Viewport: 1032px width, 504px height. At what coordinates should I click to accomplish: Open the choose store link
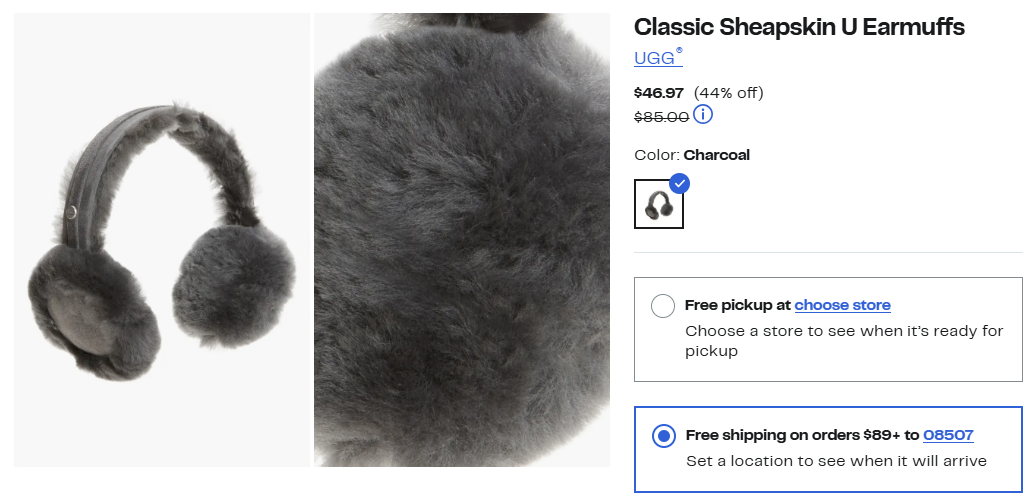(842, 305)
